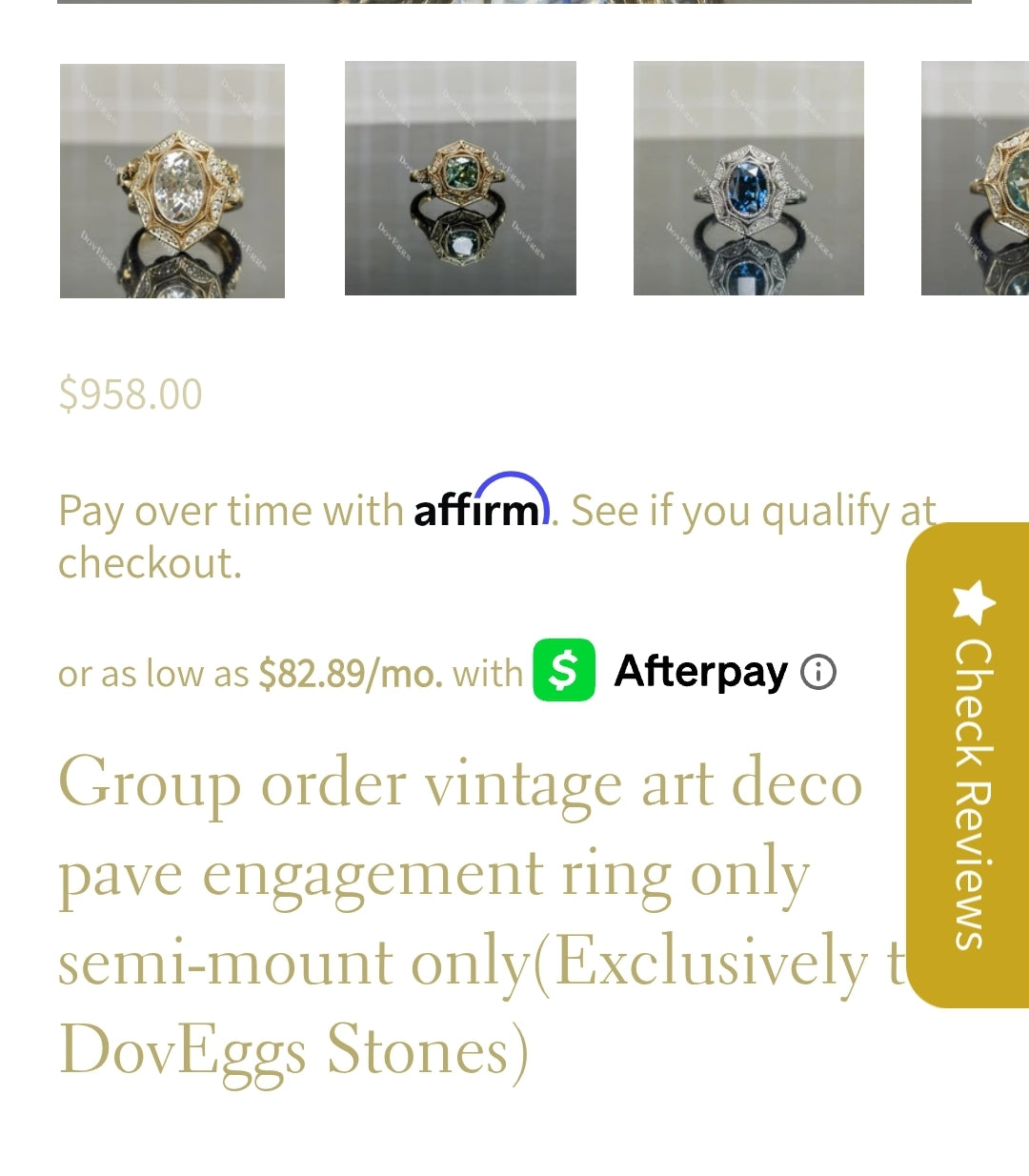Click 'See if you qualify at' text
The image size is (1029, 1176).
click(754, 511)
